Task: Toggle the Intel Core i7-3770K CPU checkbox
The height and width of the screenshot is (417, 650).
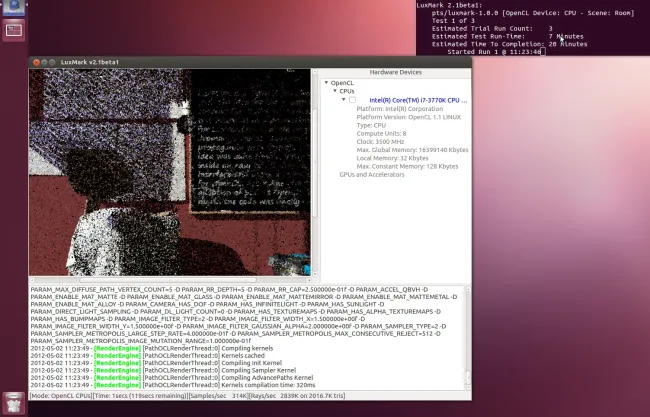Action: [x=352, y=100]
